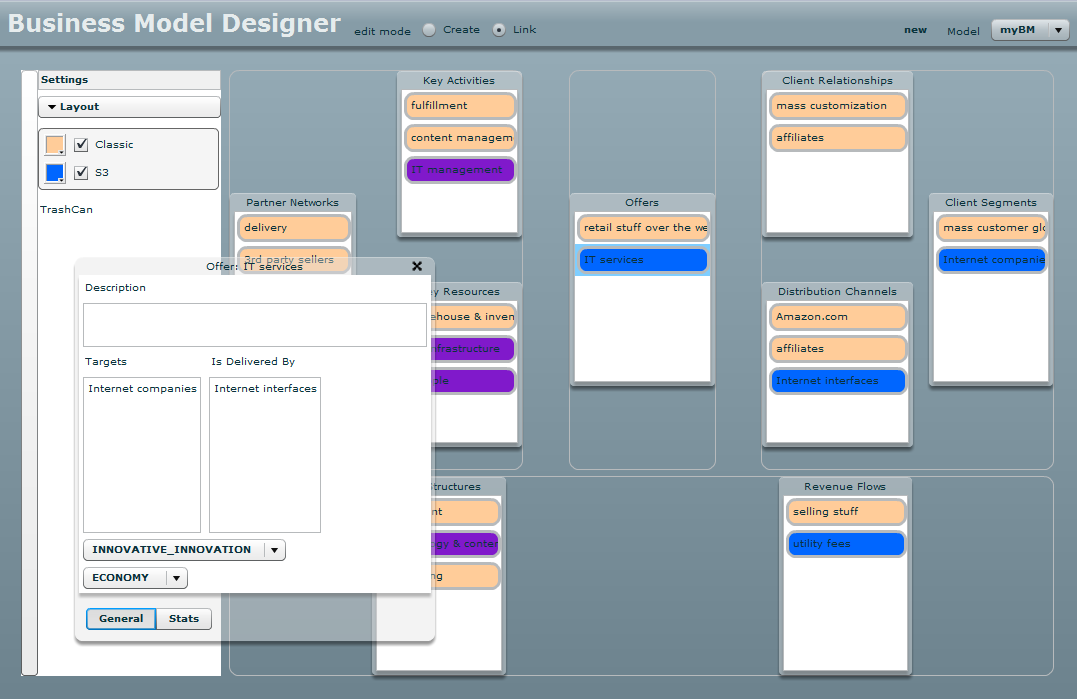1077x699 pixels.
Task: Switch to the General tab
Action: tap(121, 619)
